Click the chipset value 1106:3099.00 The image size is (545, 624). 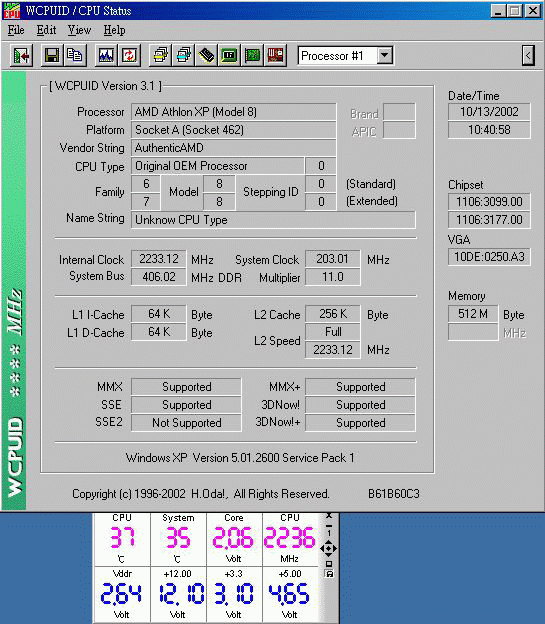tap(489, 202)
